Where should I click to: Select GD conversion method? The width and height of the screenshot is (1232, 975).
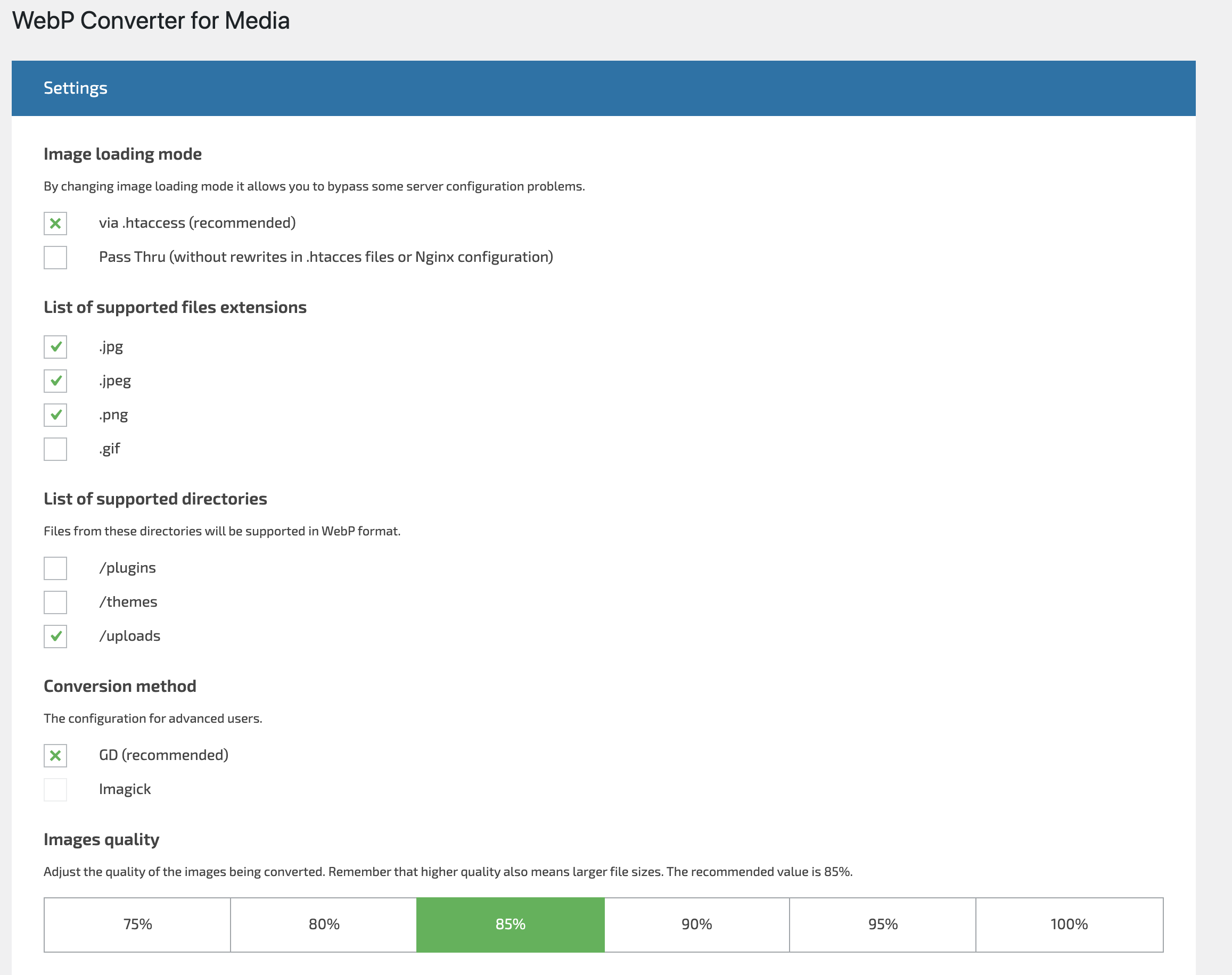(x=55, y=755)
